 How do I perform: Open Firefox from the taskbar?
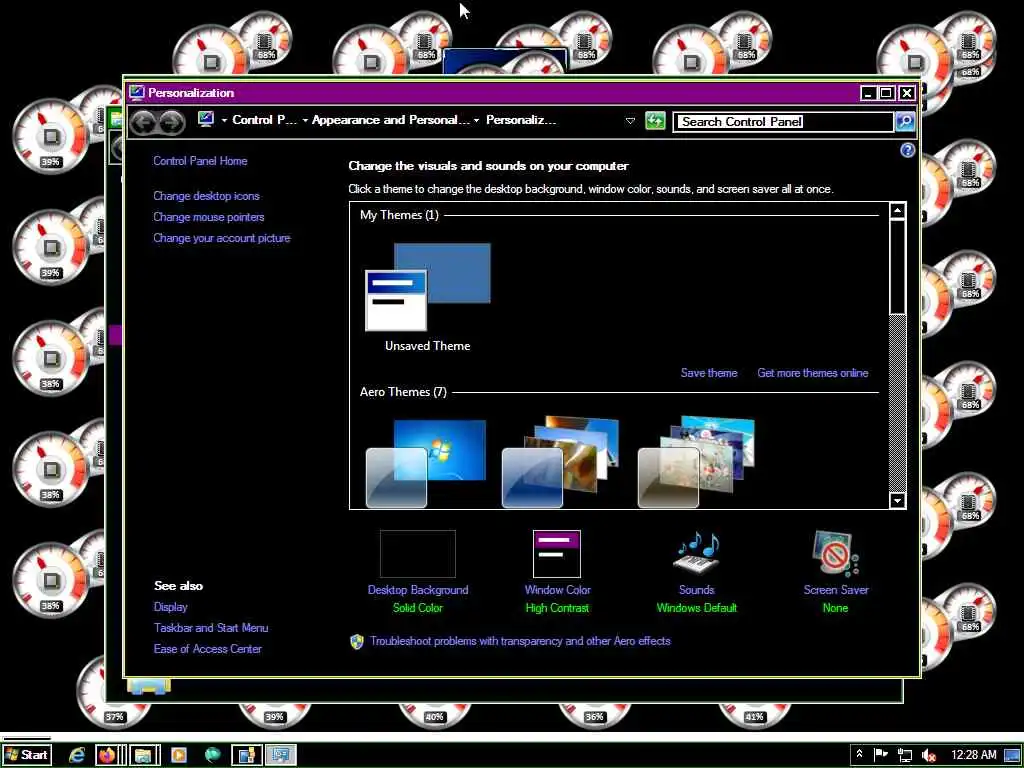pos(107,755)
